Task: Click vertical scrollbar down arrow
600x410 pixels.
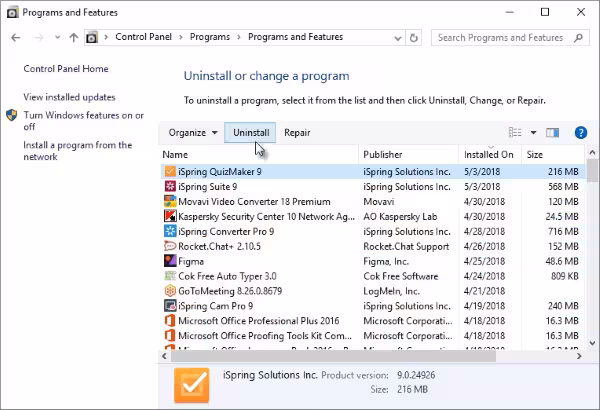Action: pyautogui.click(x=592, y=343)
